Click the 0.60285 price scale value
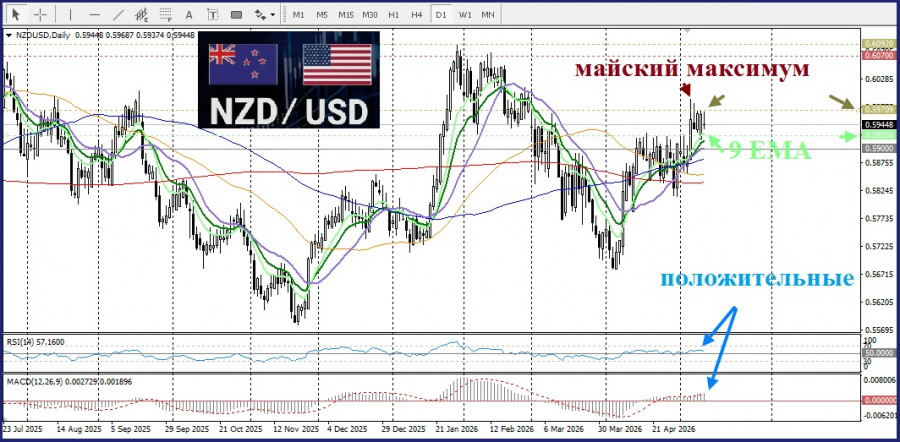Viewport: 900px width, 442px height. click(x=877, y=79)
